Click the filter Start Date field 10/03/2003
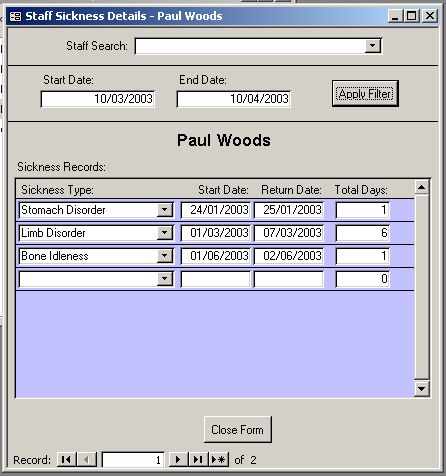The image size is (446, 476). coord(98,99)
